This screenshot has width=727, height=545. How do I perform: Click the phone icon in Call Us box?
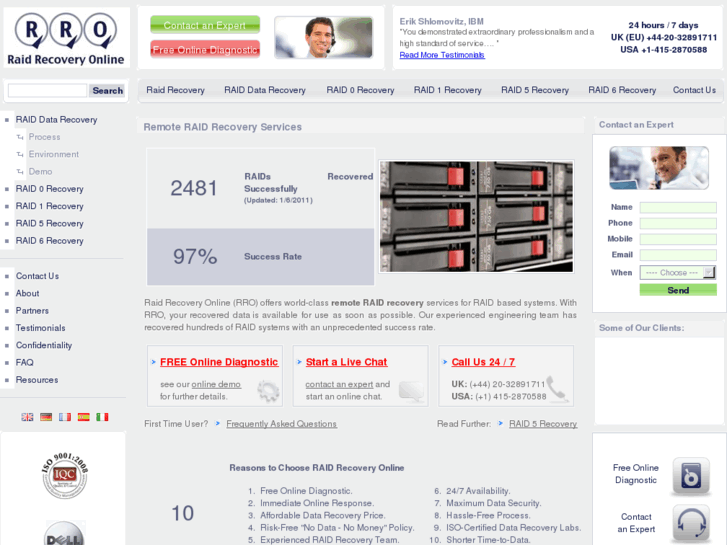click(556, 388)
